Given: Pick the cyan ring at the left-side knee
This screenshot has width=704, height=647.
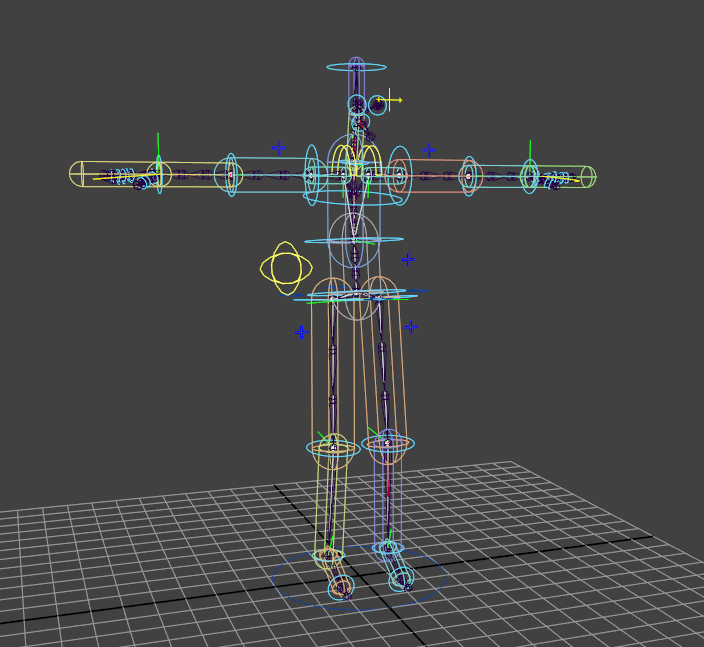Looking at the screenshot, I should coord(332,449).
